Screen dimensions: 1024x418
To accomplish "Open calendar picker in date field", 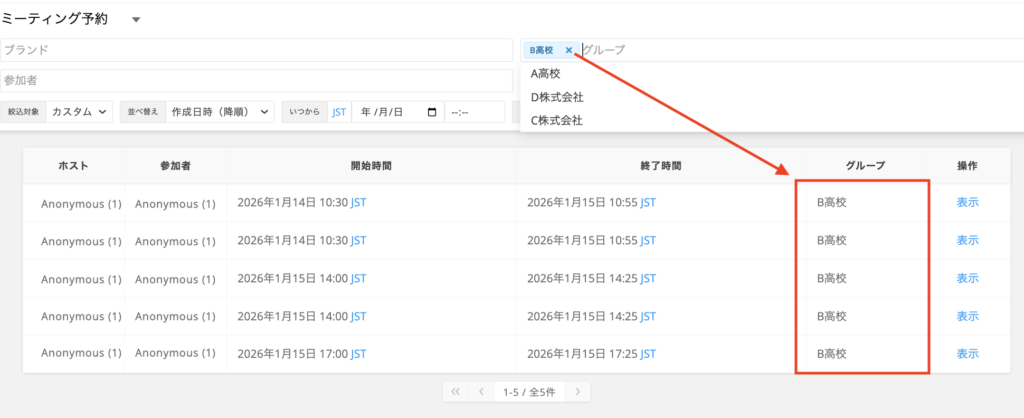I will click(432, 112).
